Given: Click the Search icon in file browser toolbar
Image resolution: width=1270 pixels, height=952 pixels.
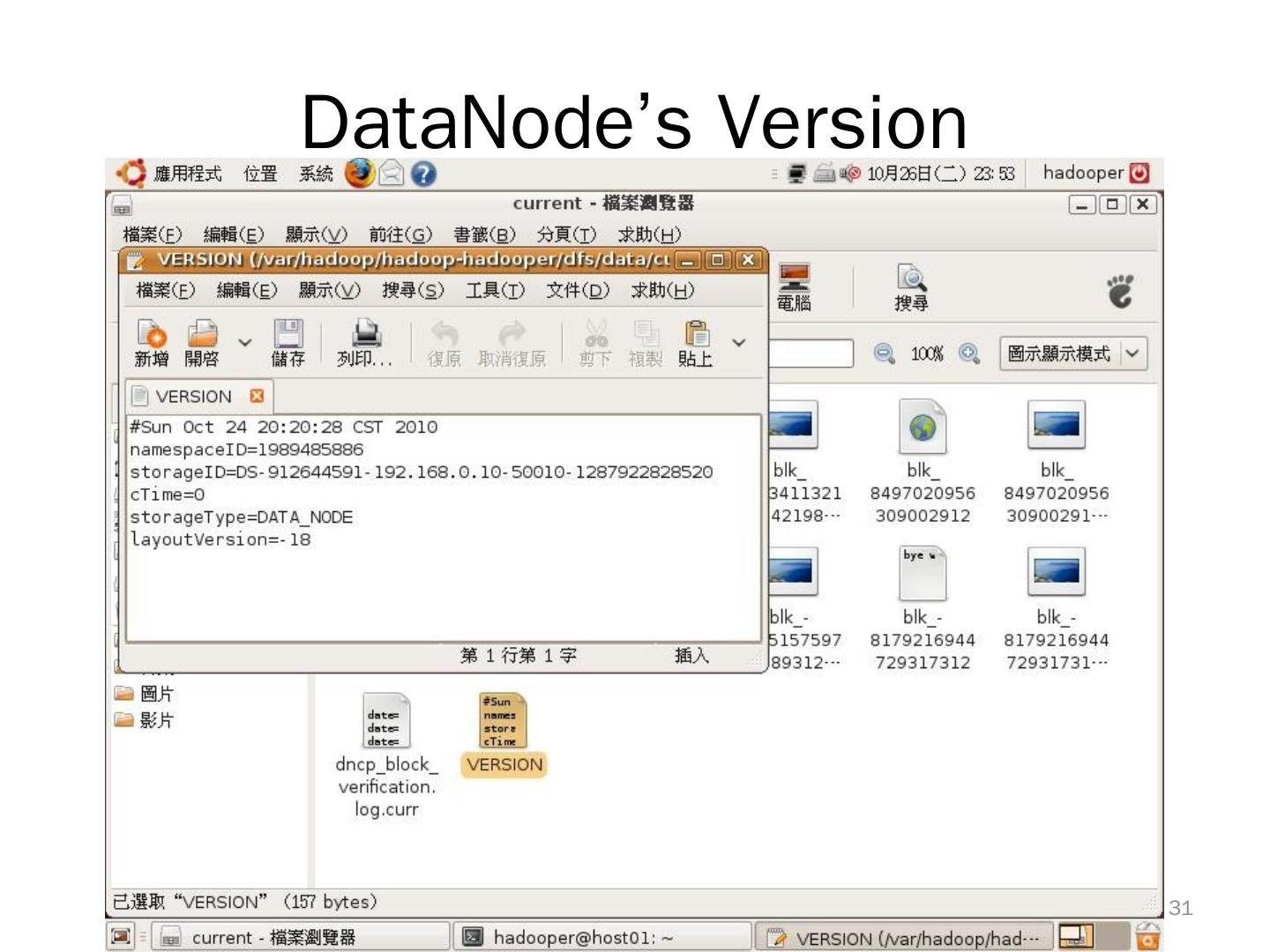Looking at the screenshot, I should click(911, 287).
